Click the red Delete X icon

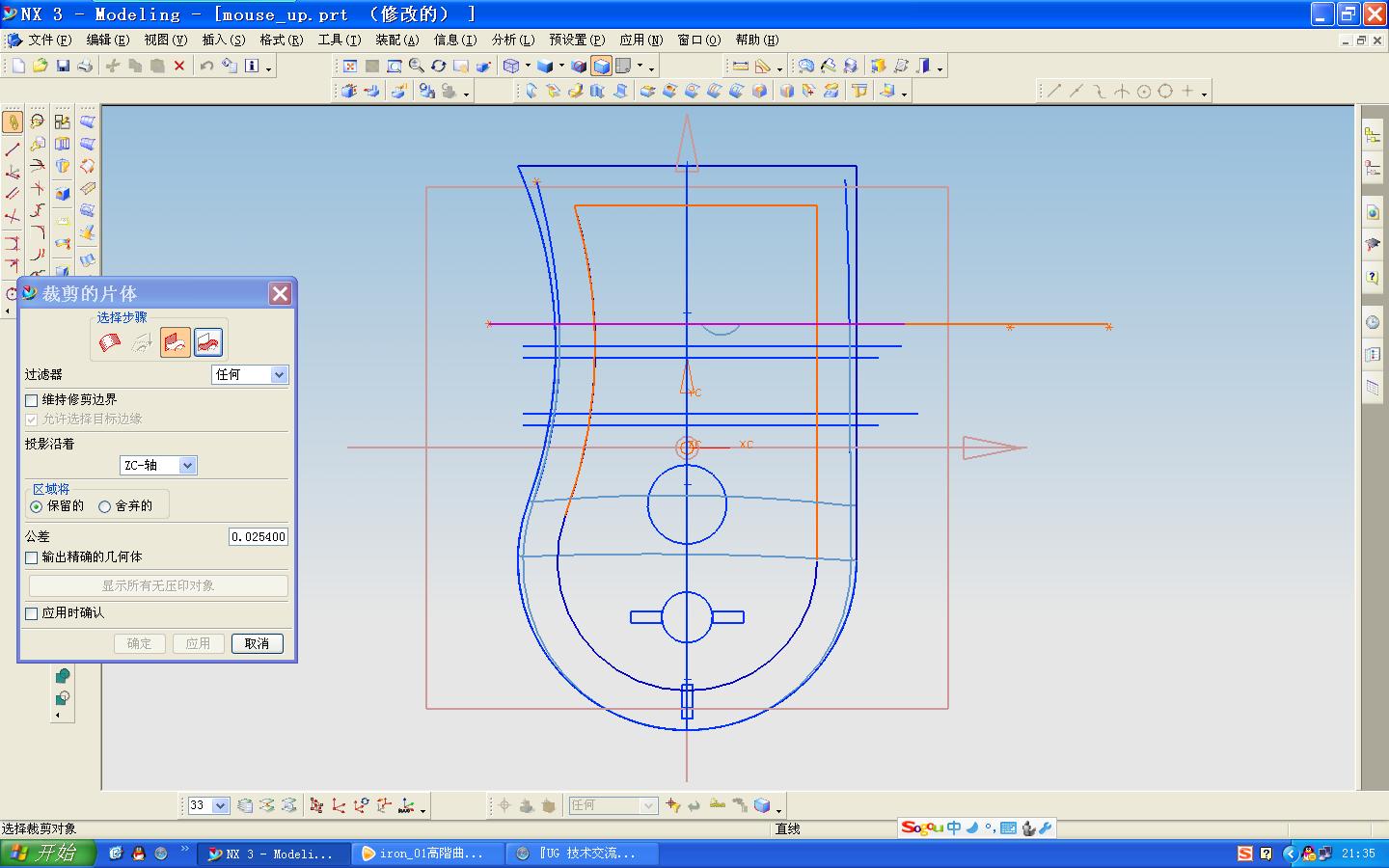[179, 66]
